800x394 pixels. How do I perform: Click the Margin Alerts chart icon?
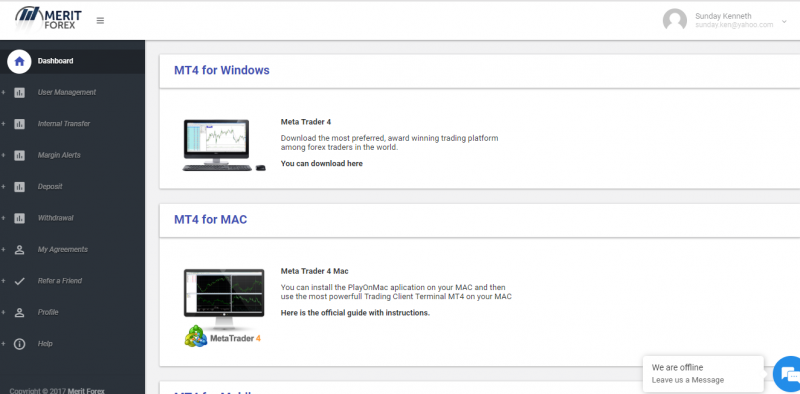(19, 156)
